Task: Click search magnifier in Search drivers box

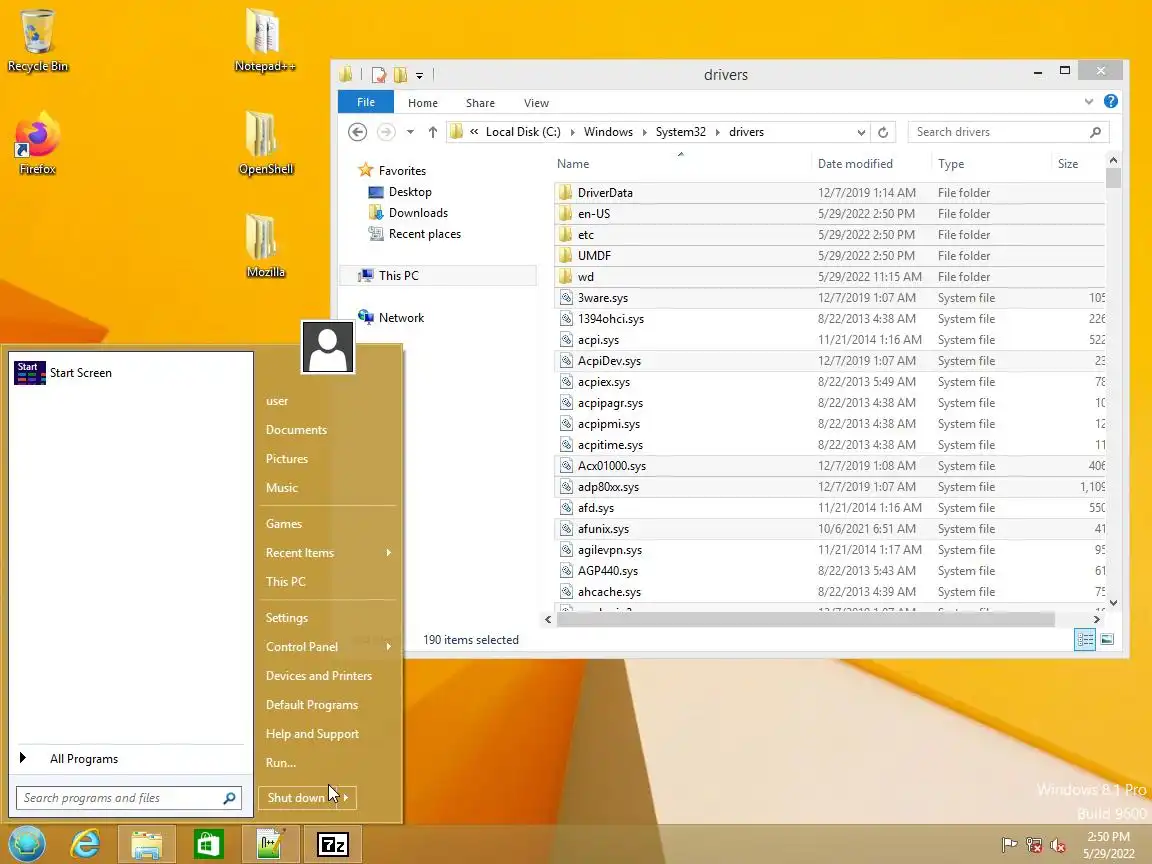Action: (x=1095, y=132)
